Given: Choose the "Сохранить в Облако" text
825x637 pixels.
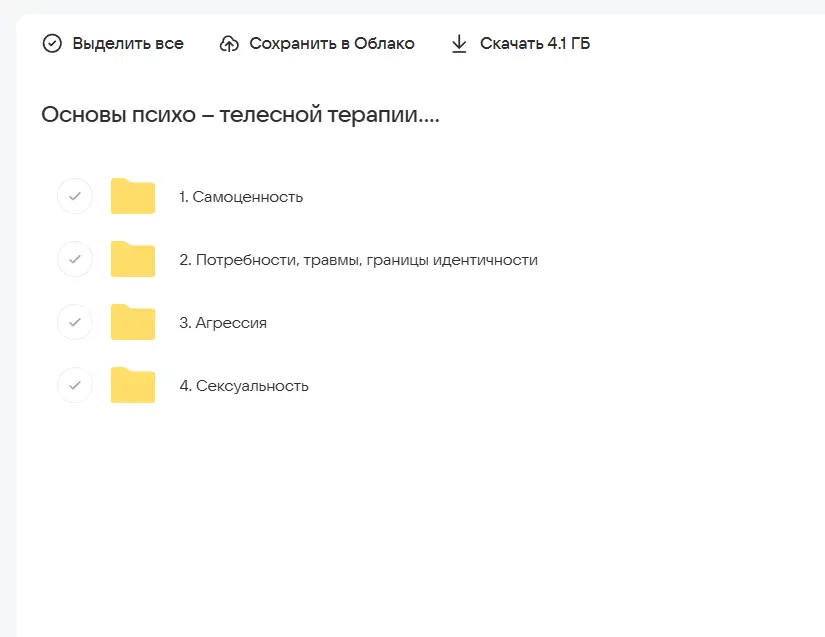Looking at the screenshot, I should pyautogui.click(x=331, y=44).
